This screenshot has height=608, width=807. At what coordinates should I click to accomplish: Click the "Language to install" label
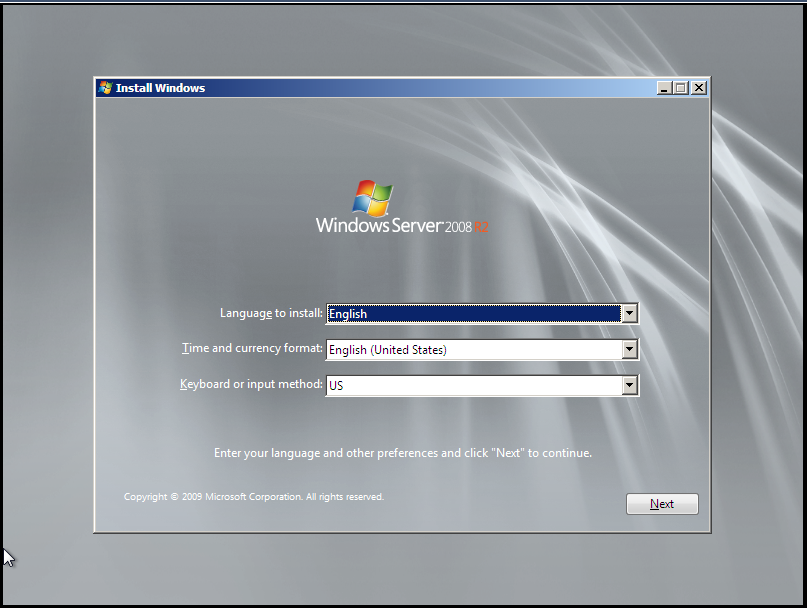point(271,313)
